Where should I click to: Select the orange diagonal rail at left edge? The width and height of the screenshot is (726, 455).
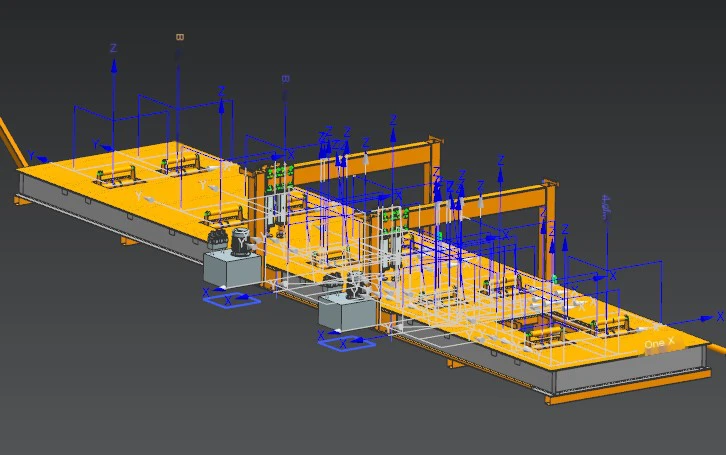point(12,142)
